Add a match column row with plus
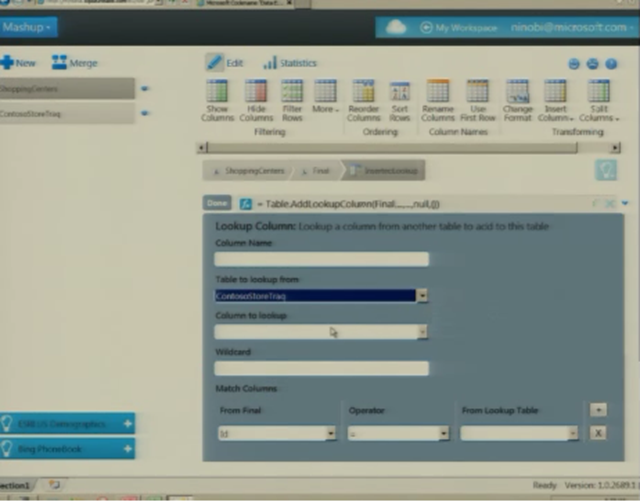640x502 pixels. point(598,410)
